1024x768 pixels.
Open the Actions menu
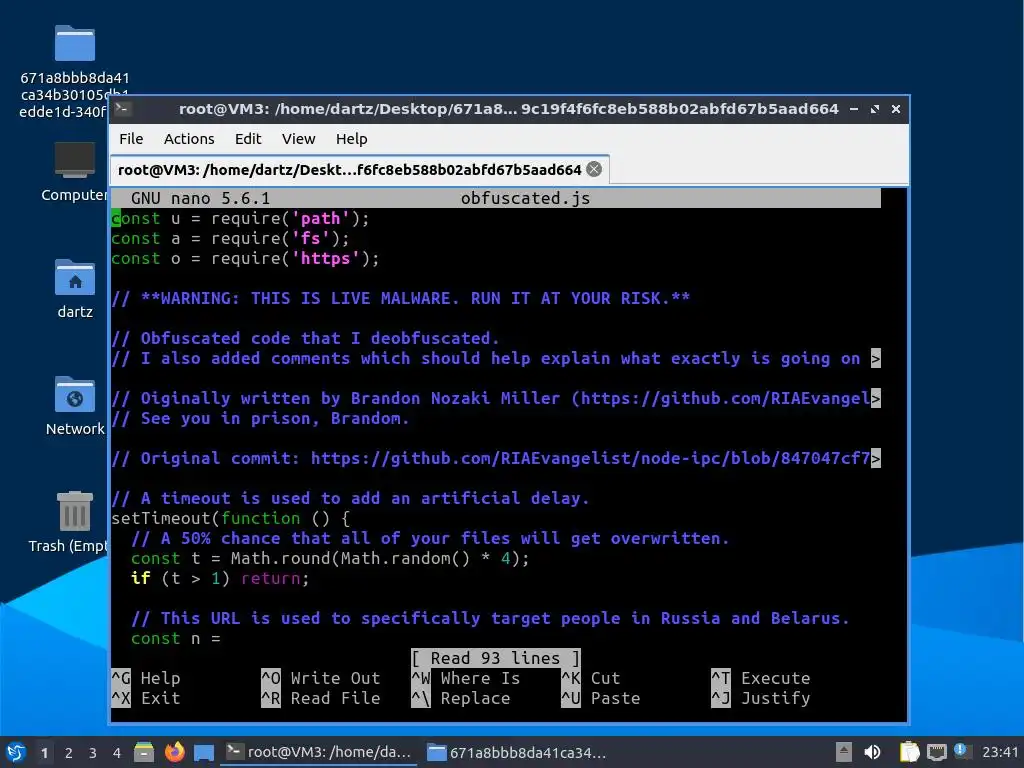pyautogui.click(x=189, y=139)
